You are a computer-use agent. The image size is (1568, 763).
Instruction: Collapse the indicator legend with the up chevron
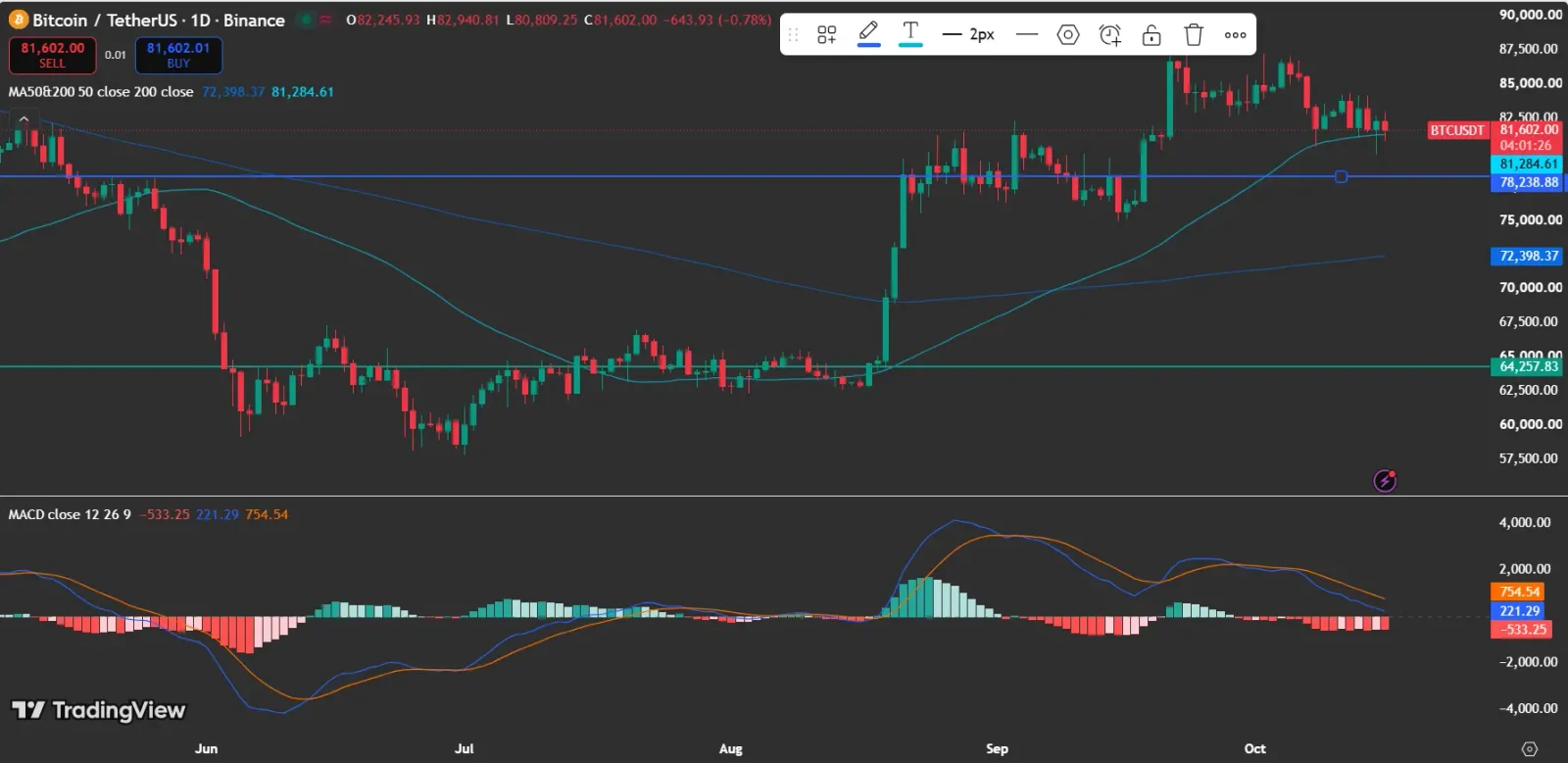point(24,119)
